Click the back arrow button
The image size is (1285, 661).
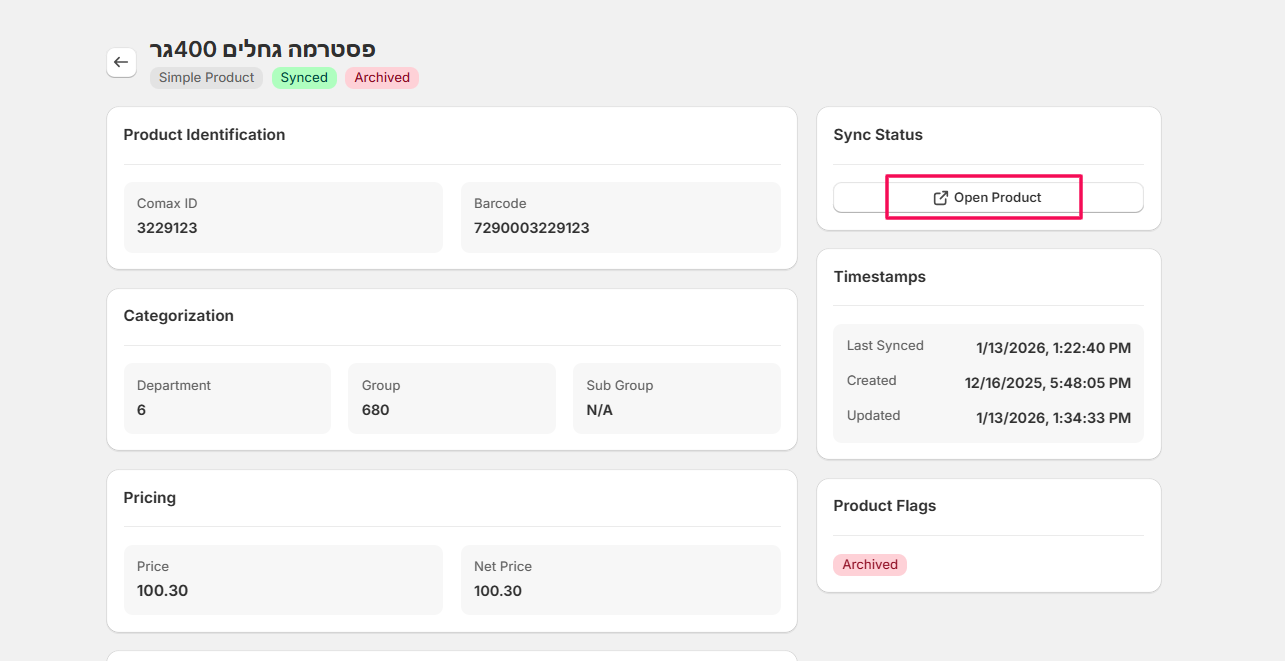(121, 62)
